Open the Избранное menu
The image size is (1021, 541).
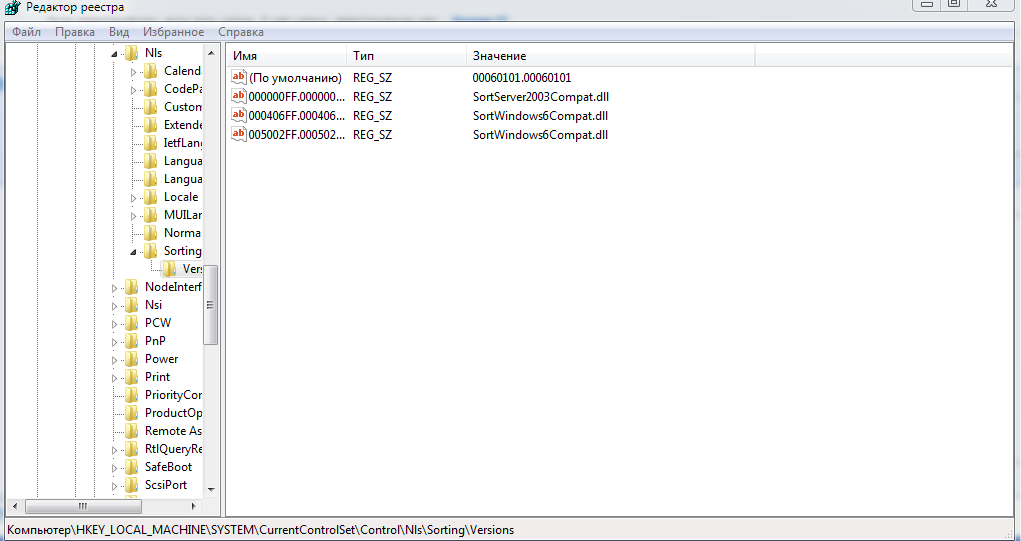pyautogui.click(x=173, y=32)
